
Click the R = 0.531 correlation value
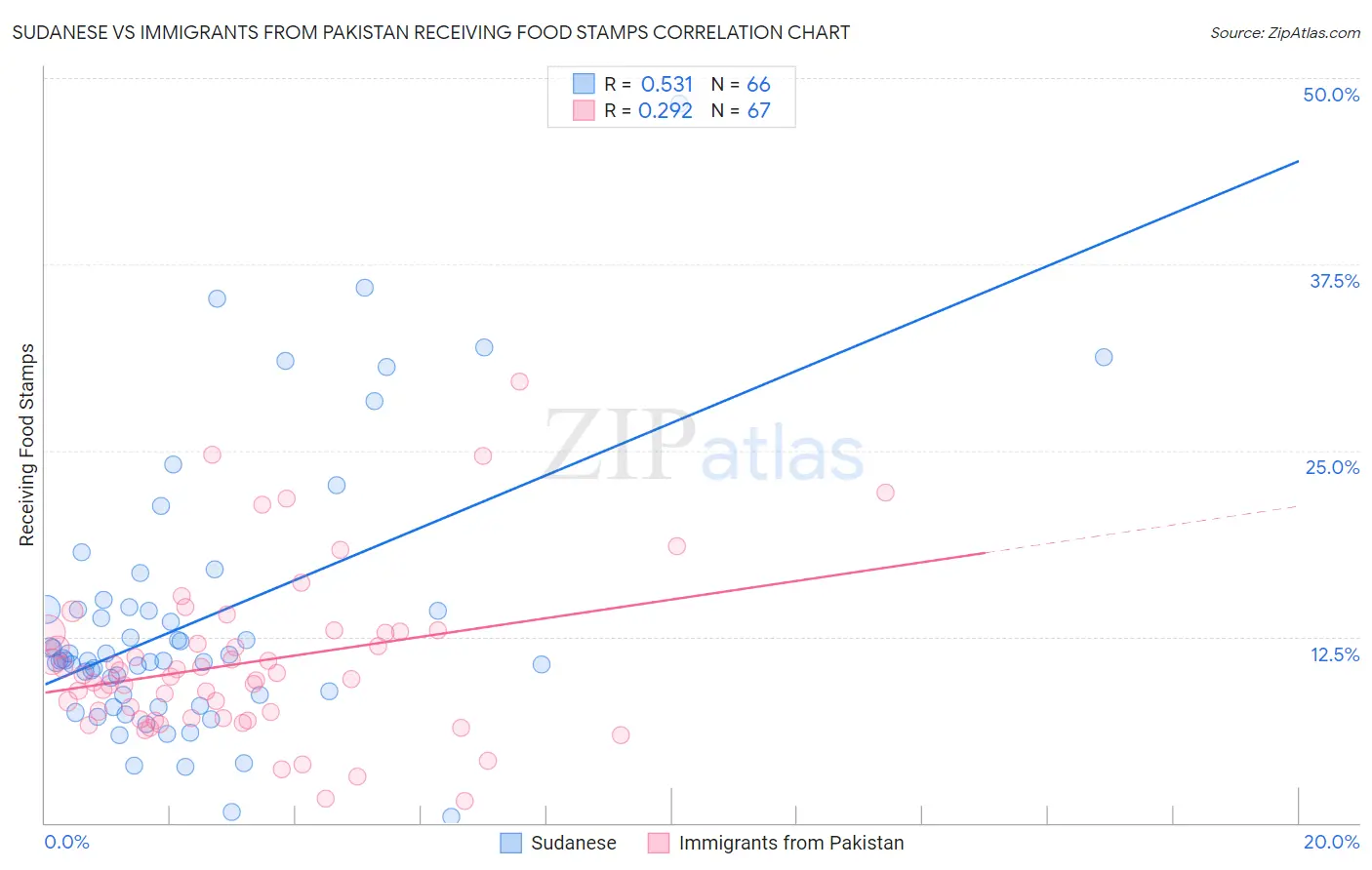[x=649, y=84]
